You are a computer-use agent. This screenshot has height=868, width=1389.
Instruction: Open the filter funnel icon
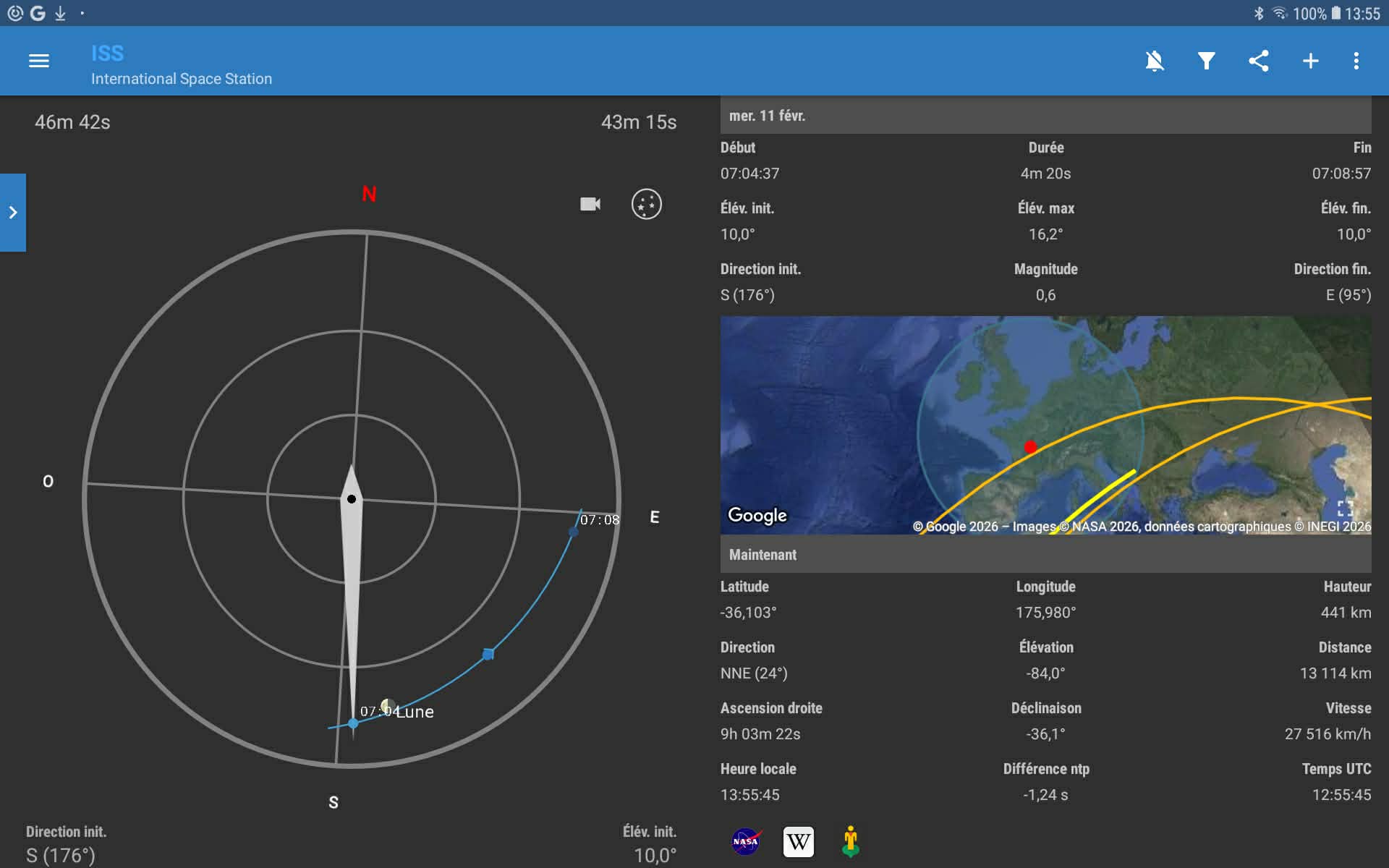(1206, 61)
